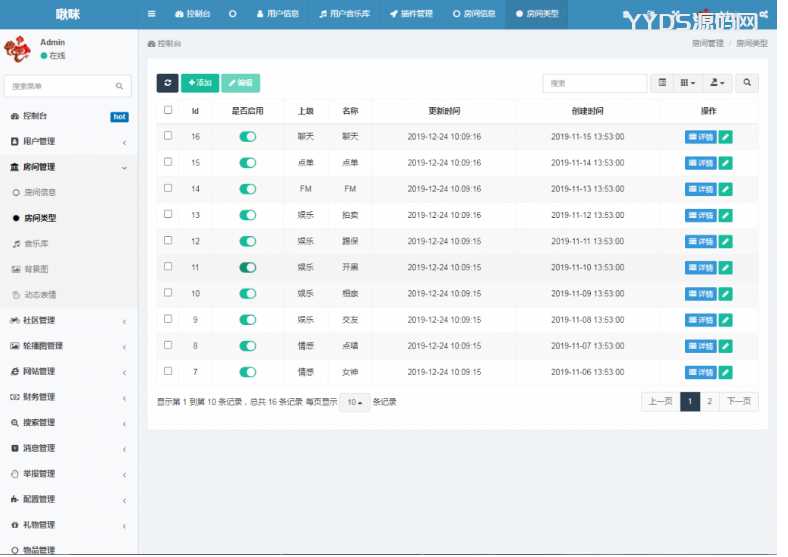The width and height of the screenshot is (788, 557).
Task: Click the green edit pencil icon for row 16
Action: pyautogui.click(x=725, y=136)
